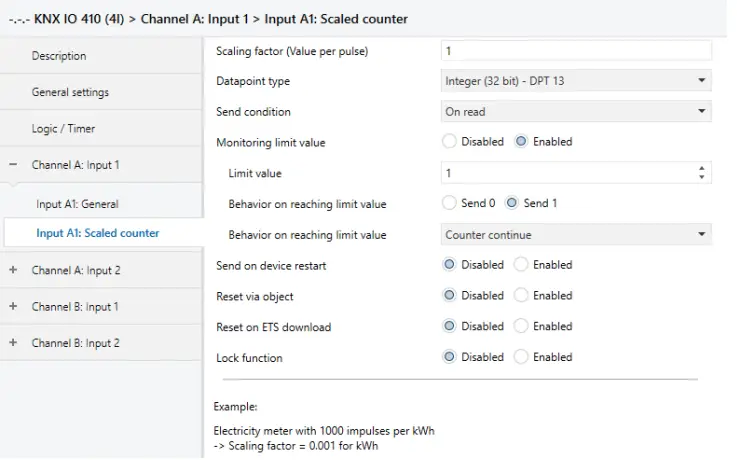Go to General settings tab

click(x=70, y=92)
